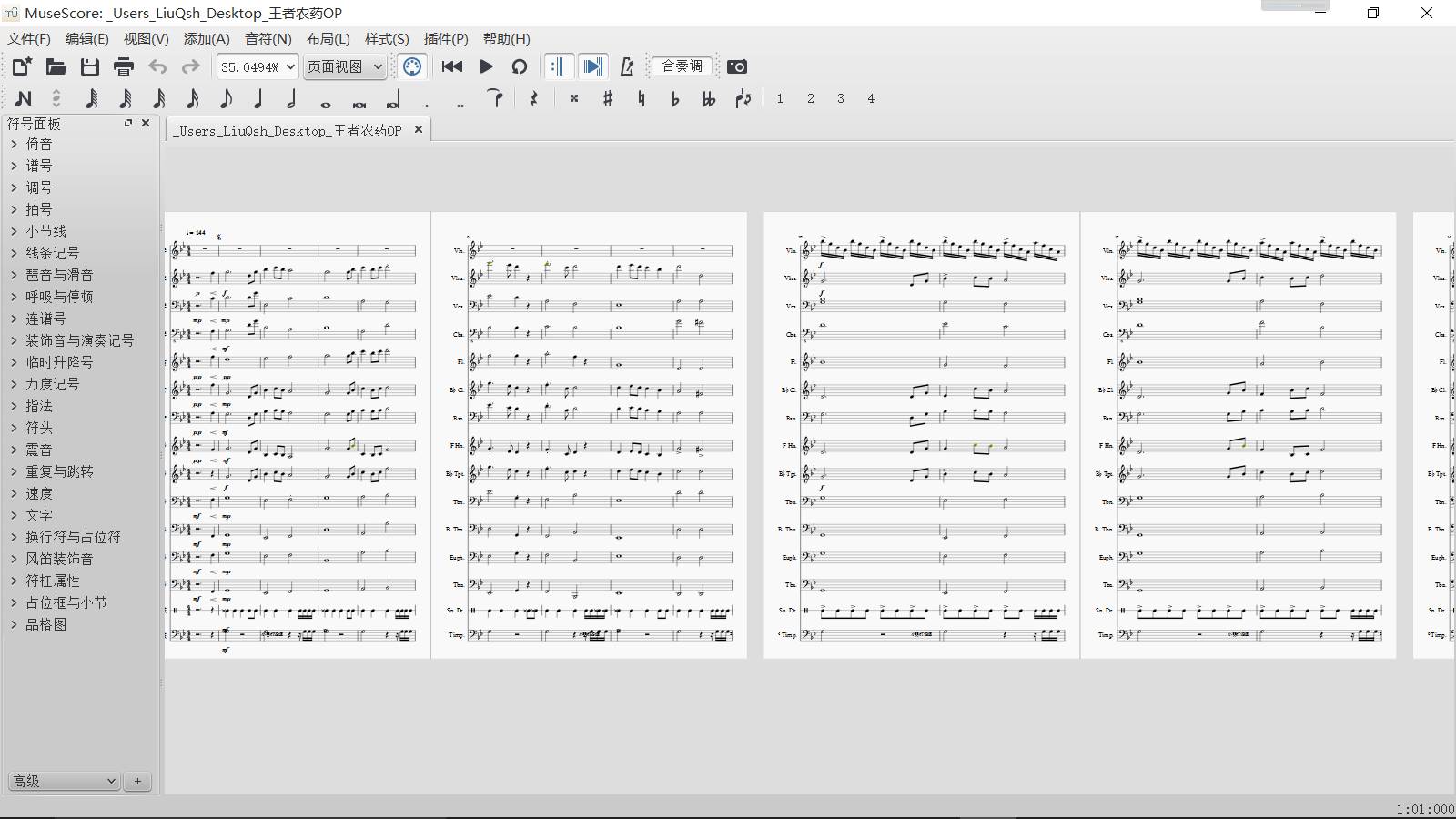The width and height of the screenshot is (1456, 819).
Task: Select the 64th note duration
Action: pyautogui.click(x=125, y=98)
